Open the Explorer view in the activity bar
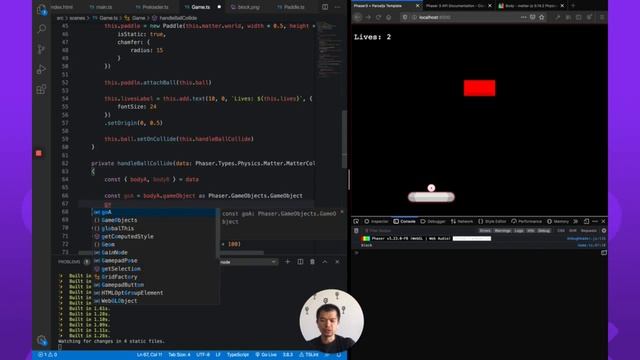This screenshot has height=360, width=640. click(42, 9)
